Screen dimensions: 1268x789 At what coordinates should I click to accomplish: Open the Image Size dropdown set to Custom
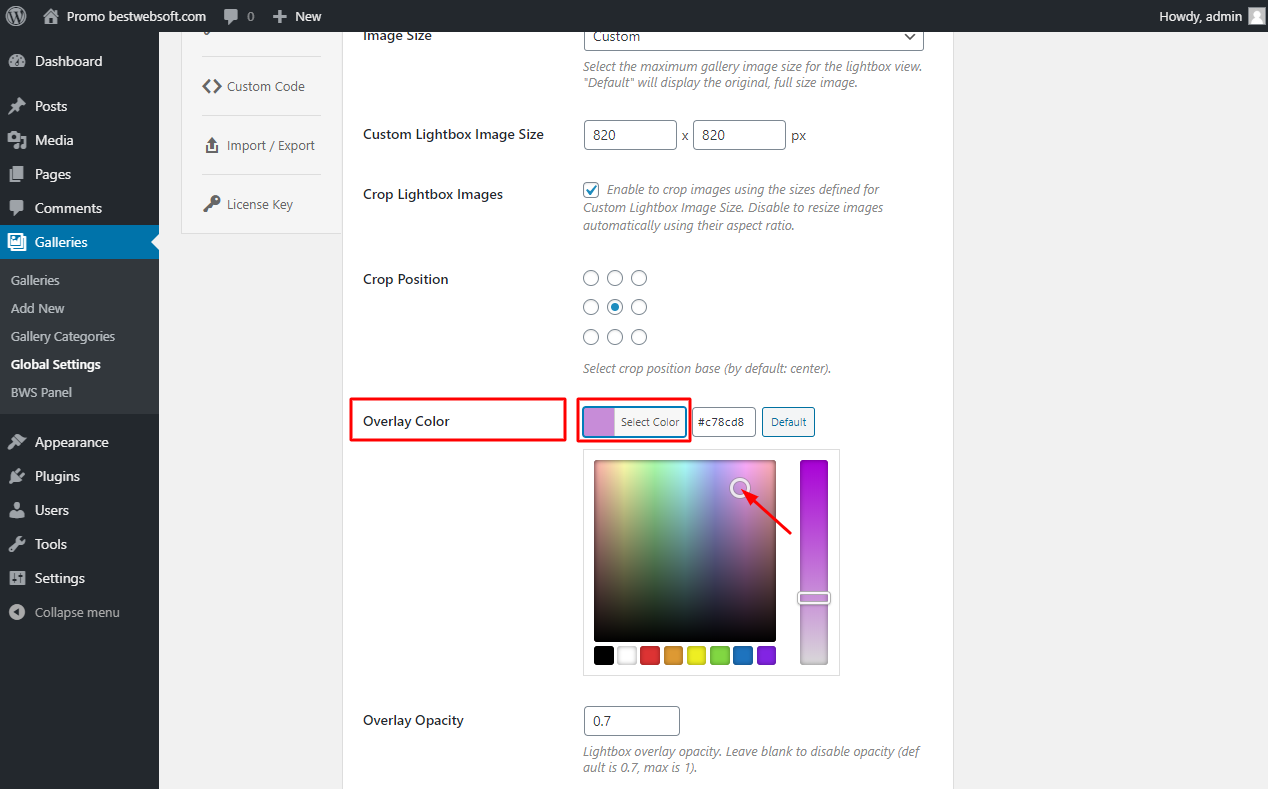coord(753,37)
